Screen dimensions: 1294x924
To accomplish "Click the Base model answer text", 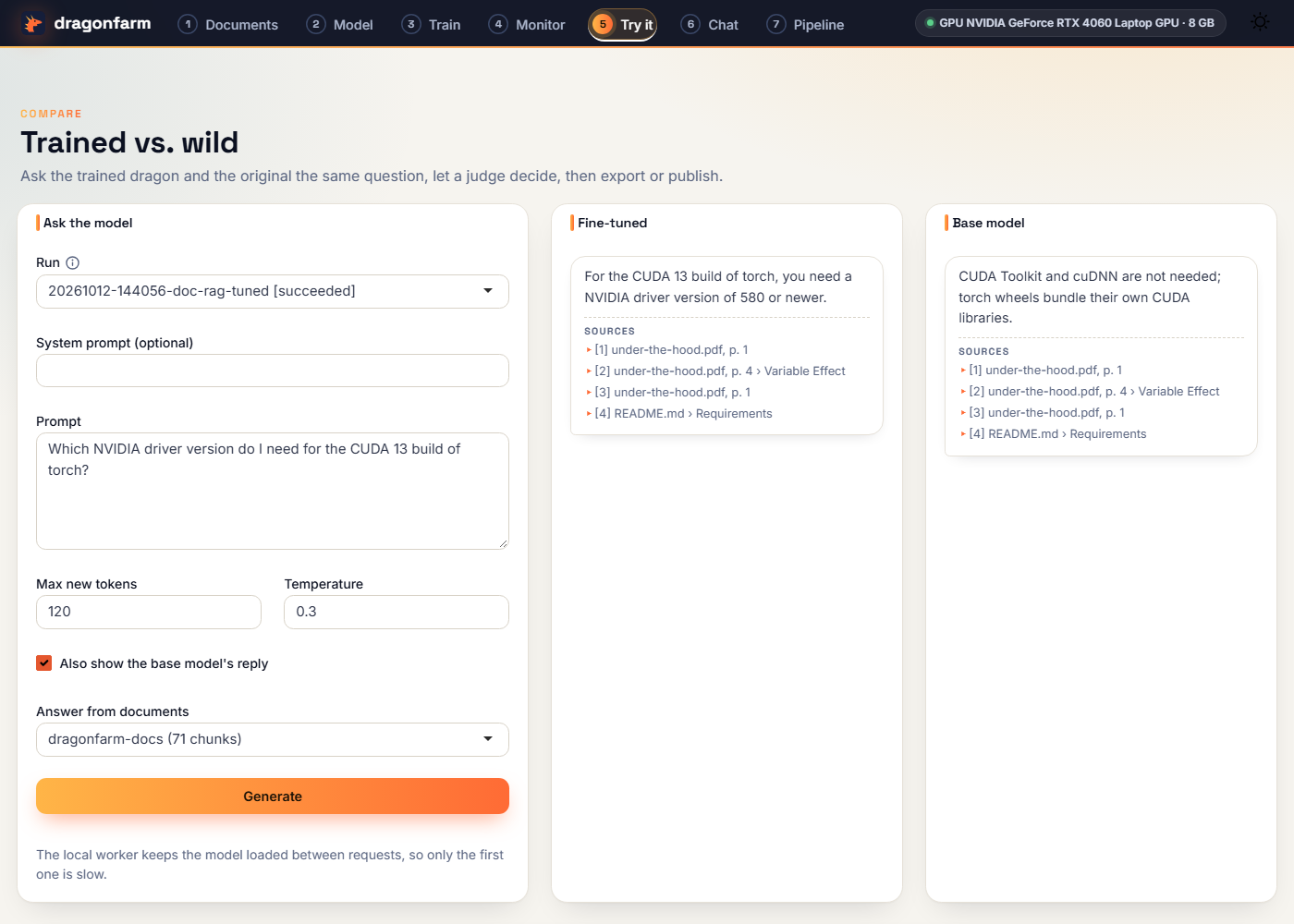I will (1090, 298).
